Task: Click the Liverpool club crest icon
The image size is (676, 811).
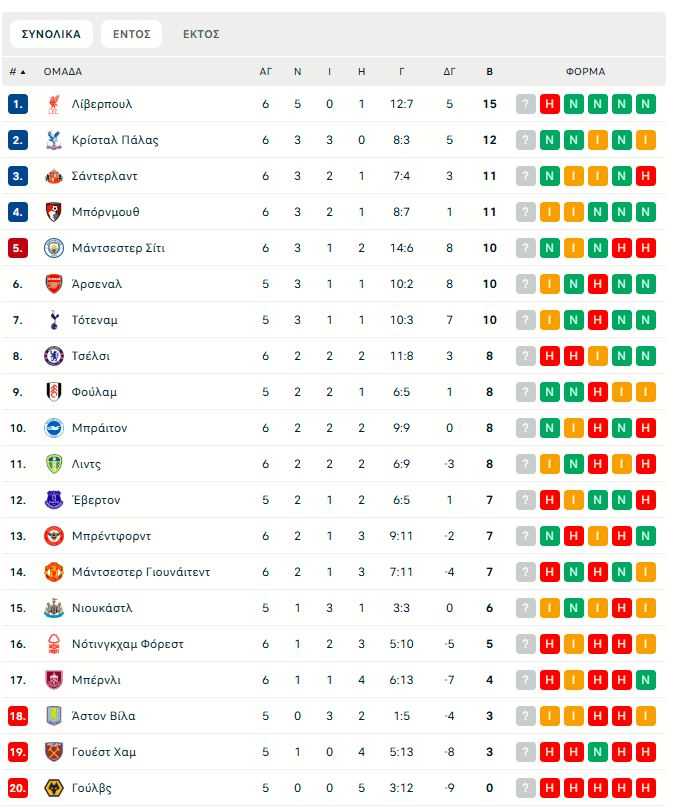Action: click(54, 104)
